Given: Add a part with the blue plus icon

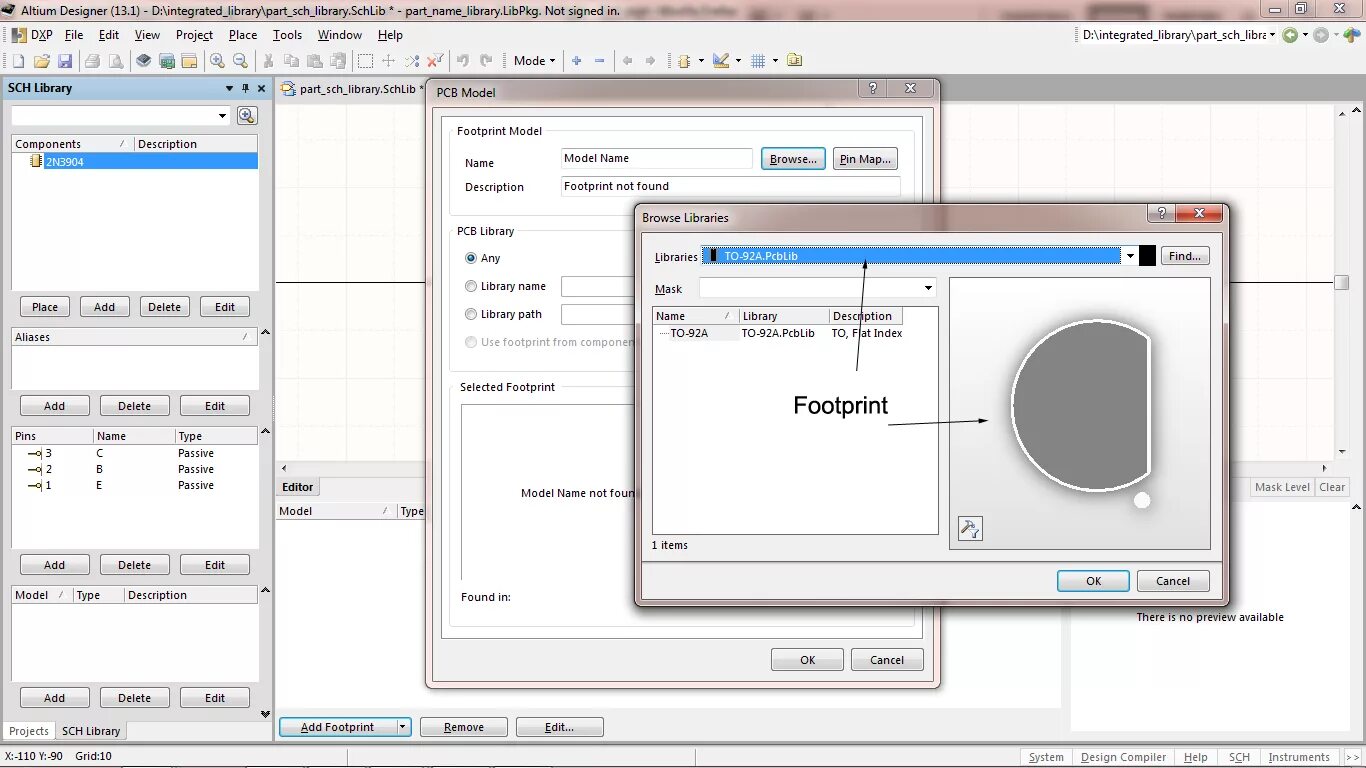Looking at the screenshot, I should click(x=577, y=61).
